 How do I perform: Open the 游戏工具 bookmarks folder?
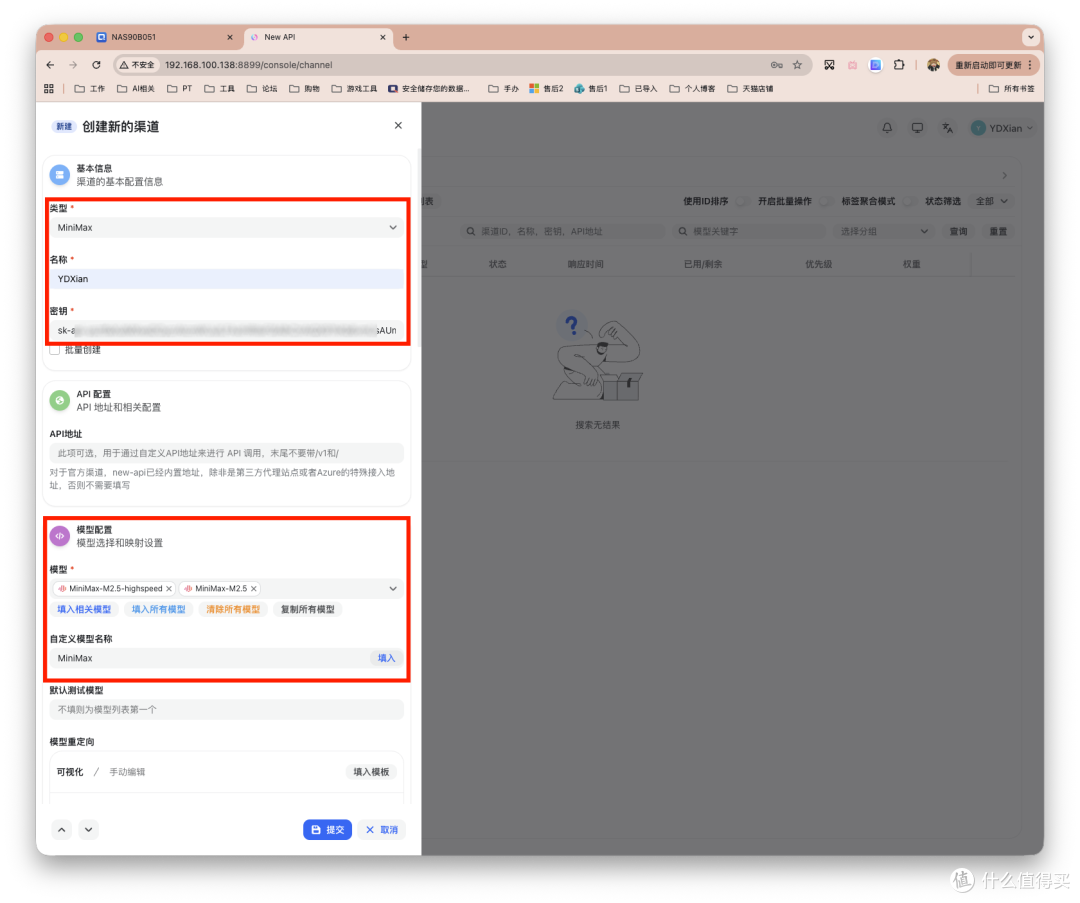pyautogui.click(x=354, y=89)
